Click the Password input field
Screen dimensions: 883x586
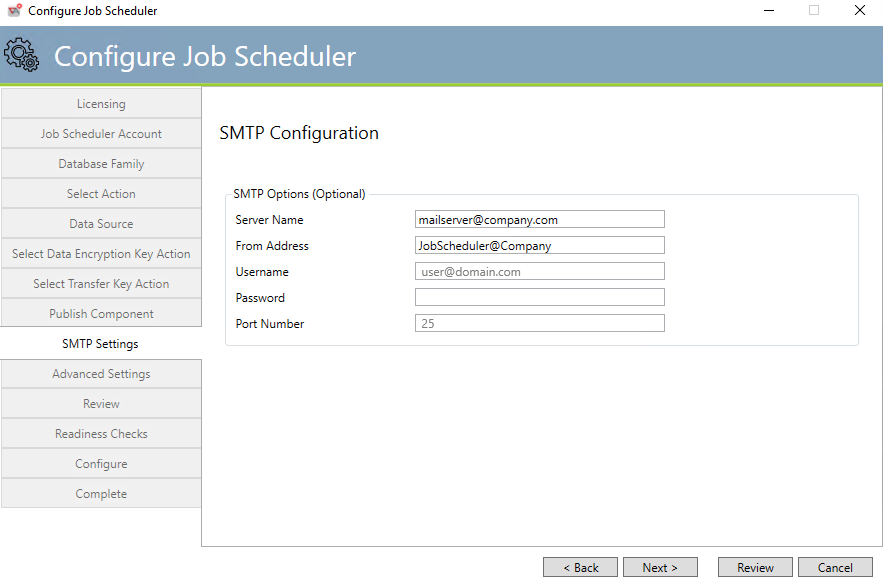(x=539, y=296)
